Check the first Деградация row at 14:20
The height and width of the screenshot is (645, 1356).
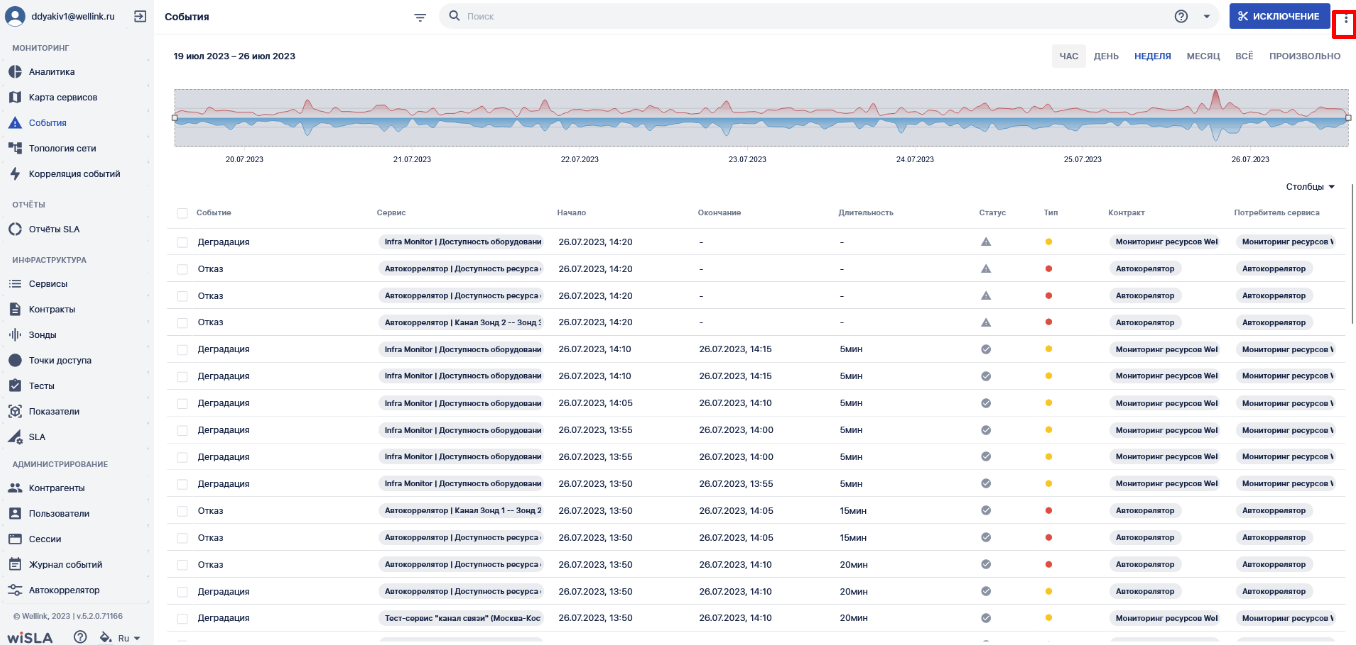(x=182, y=242)
